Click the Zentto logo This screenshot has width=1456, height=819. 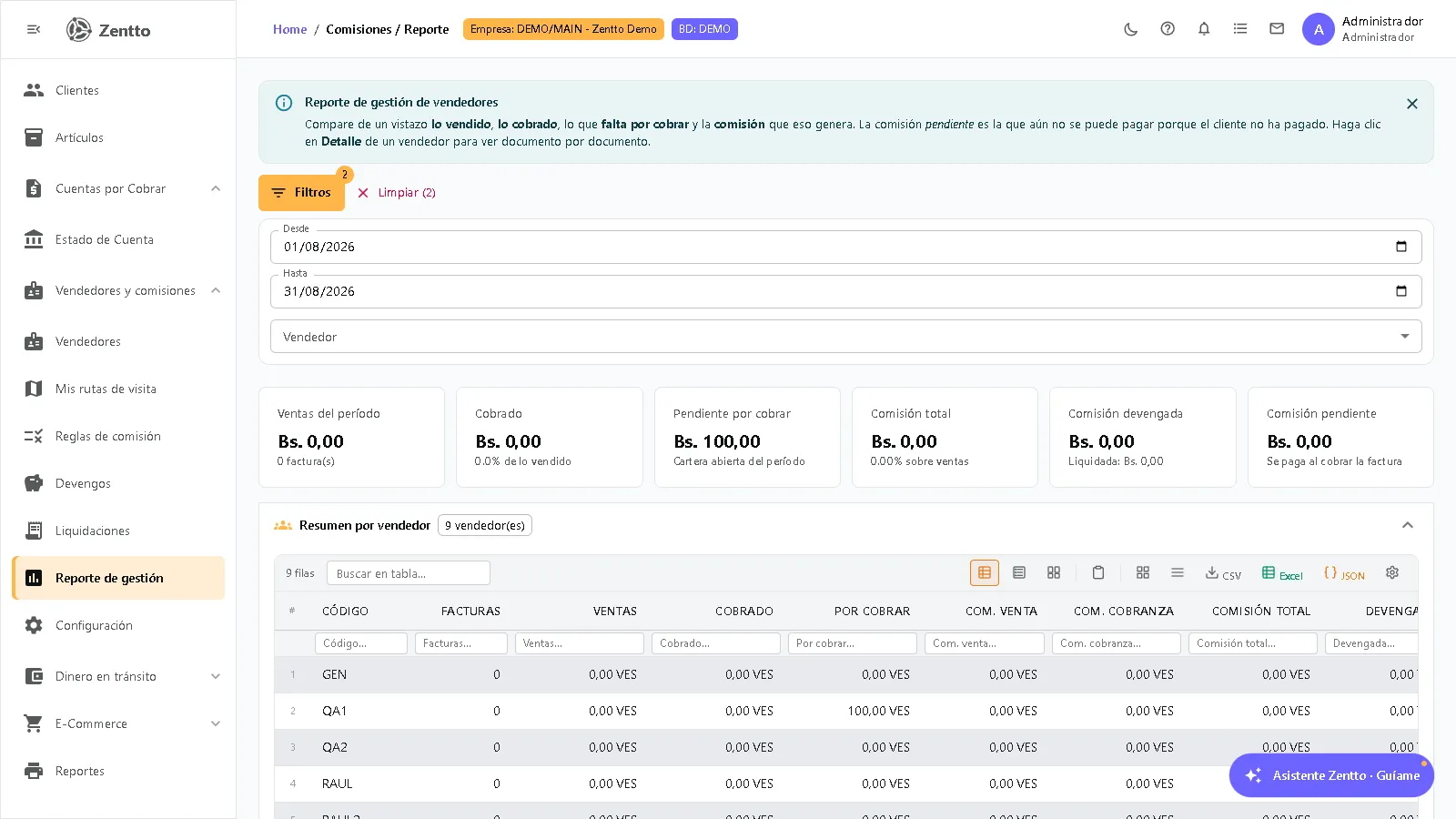[108, 30]
